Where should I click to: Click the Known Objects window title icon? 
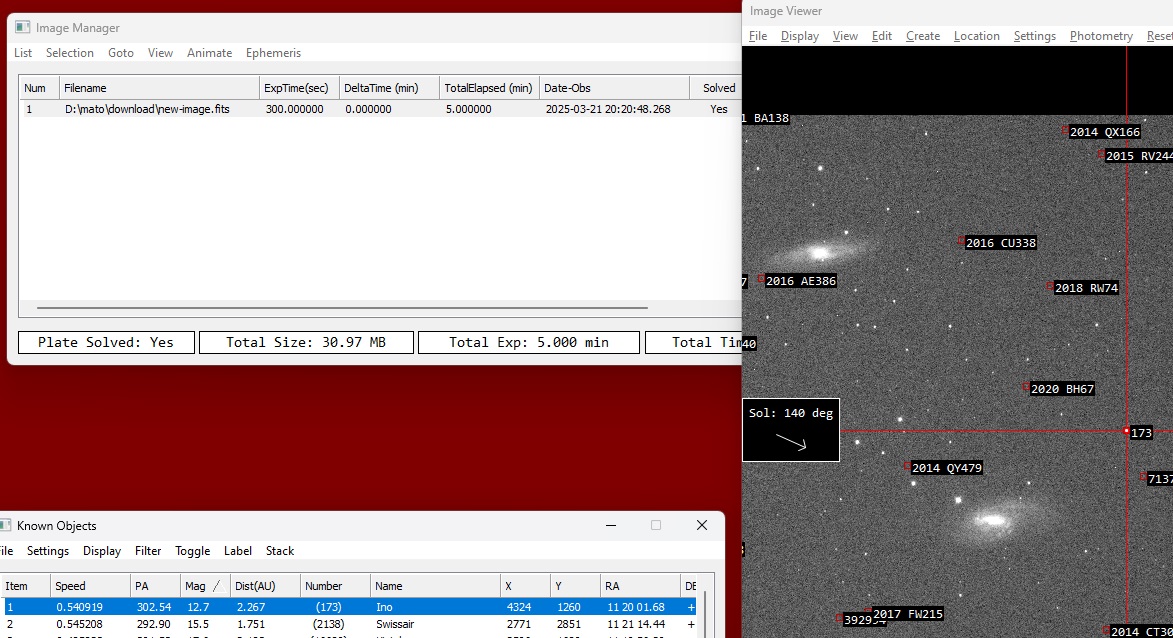(5, 525)
